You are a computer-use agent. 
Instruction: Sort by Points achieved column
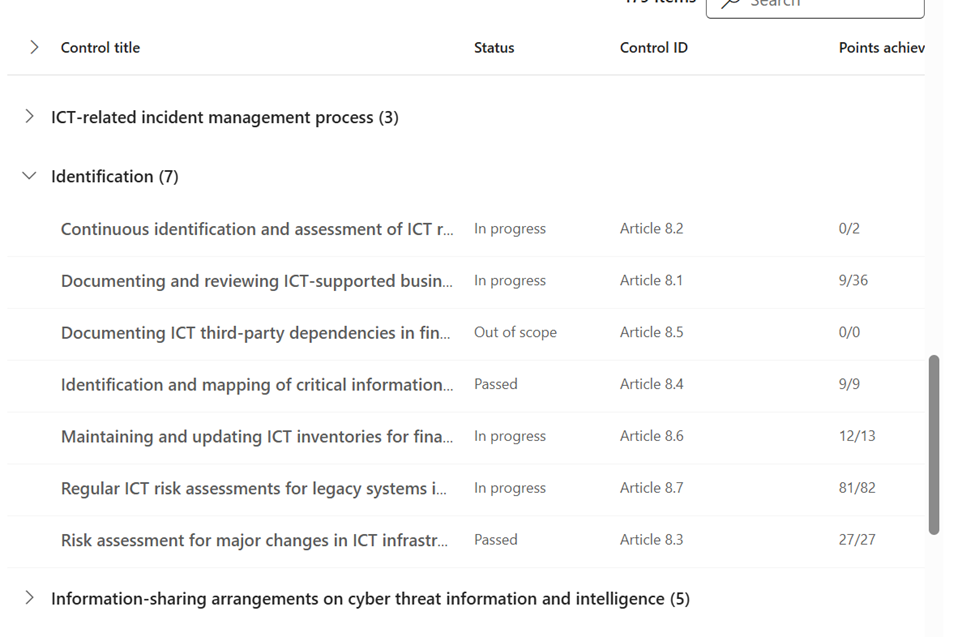point(881,47)
